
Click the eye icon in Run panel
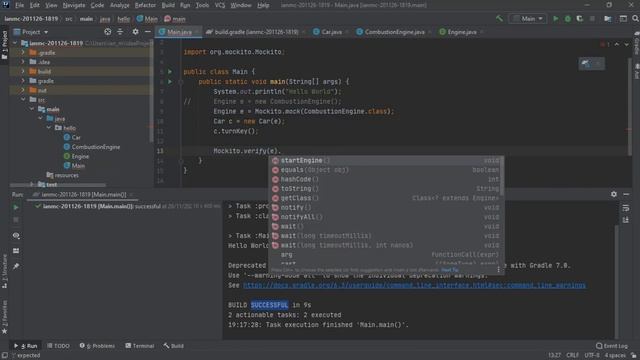click(x=16, y=236)
